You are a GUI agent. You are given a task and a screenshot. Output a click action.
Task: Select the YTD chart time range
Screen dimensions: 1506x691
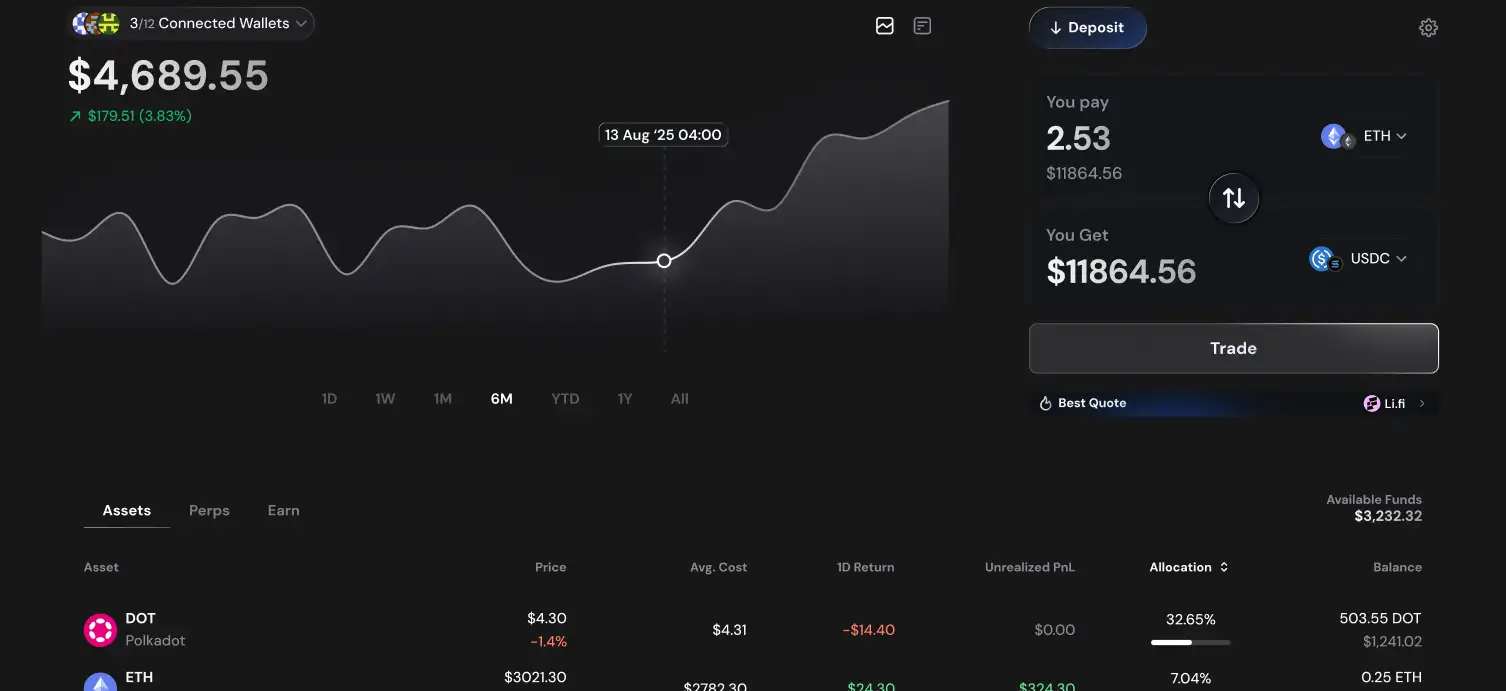(565, 399)
